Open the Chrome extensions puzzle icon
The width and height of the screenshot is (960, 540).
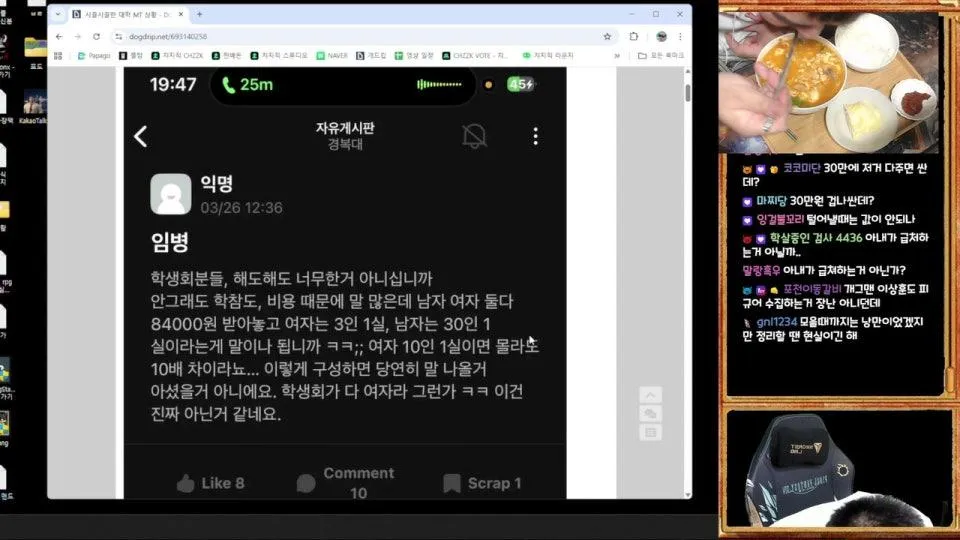click(x=633, y=36)
